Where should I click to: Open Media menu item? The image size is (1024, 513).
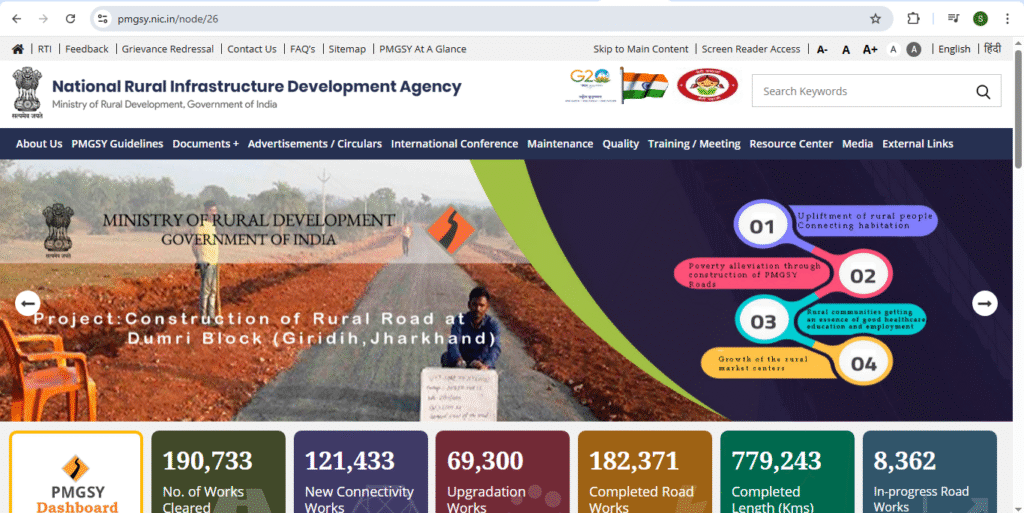[857, 144]
